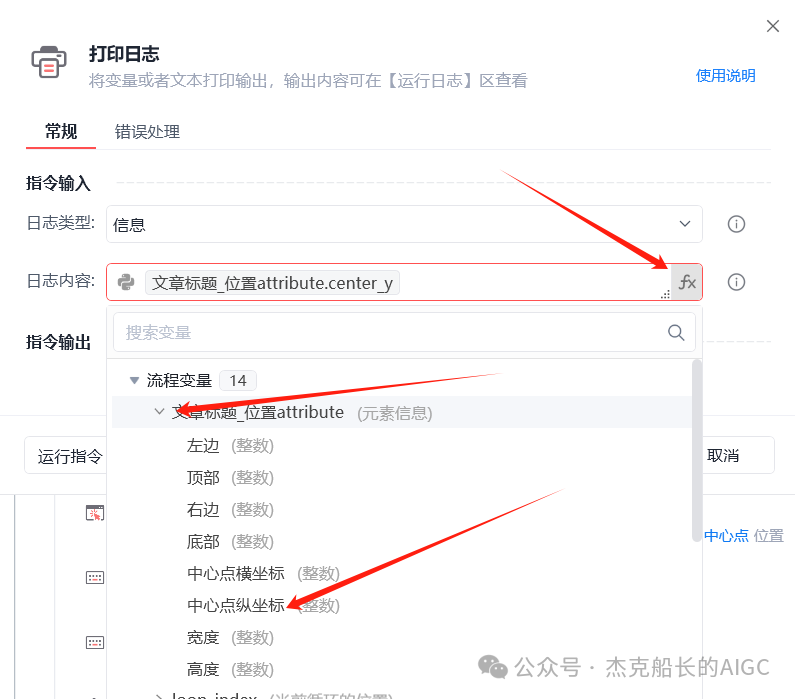This screenshot has width=795, height=699.
Task: Click the resize handle in log content field
Action: [665, 294]
